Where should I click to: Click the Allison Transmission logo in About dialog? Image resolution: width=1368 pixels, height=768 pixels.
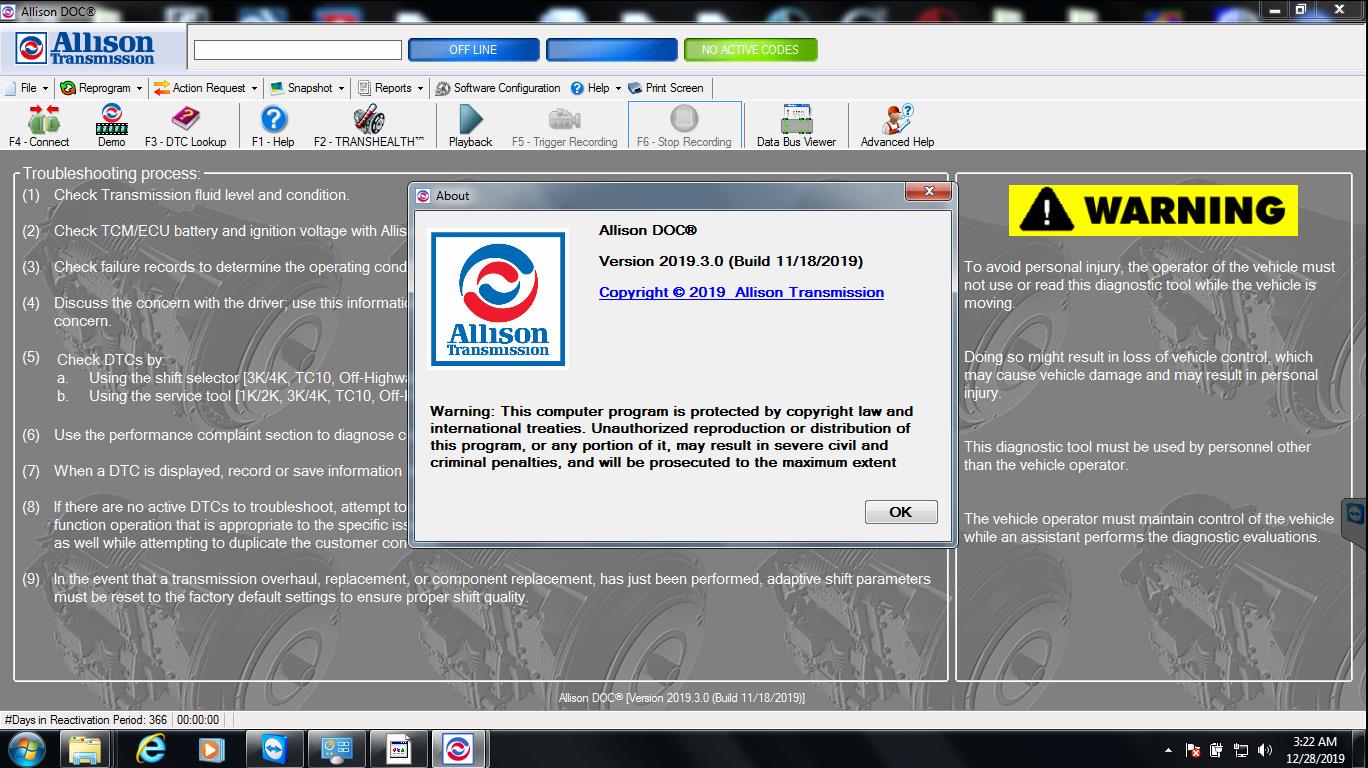click(498, 299)
